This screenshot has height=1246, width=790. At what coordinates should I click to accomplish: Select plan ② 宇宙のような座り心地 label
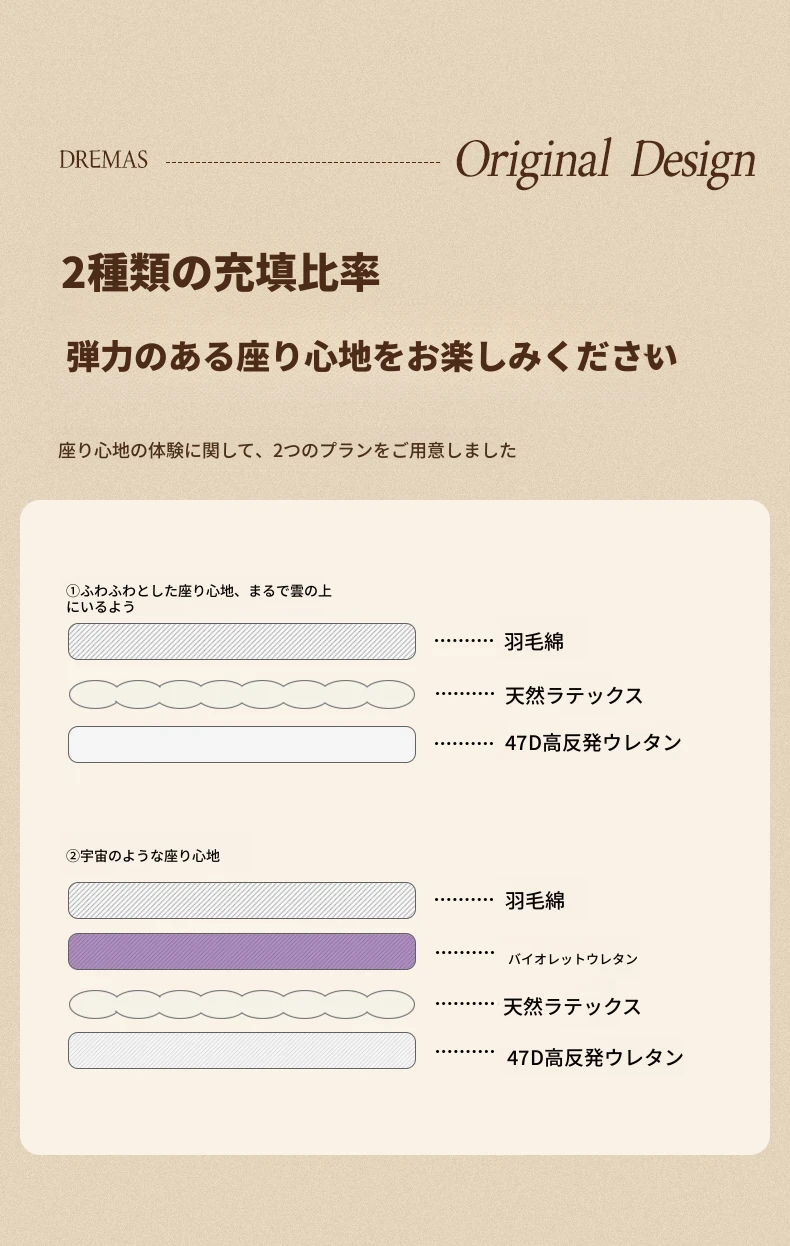click(143, 856)
